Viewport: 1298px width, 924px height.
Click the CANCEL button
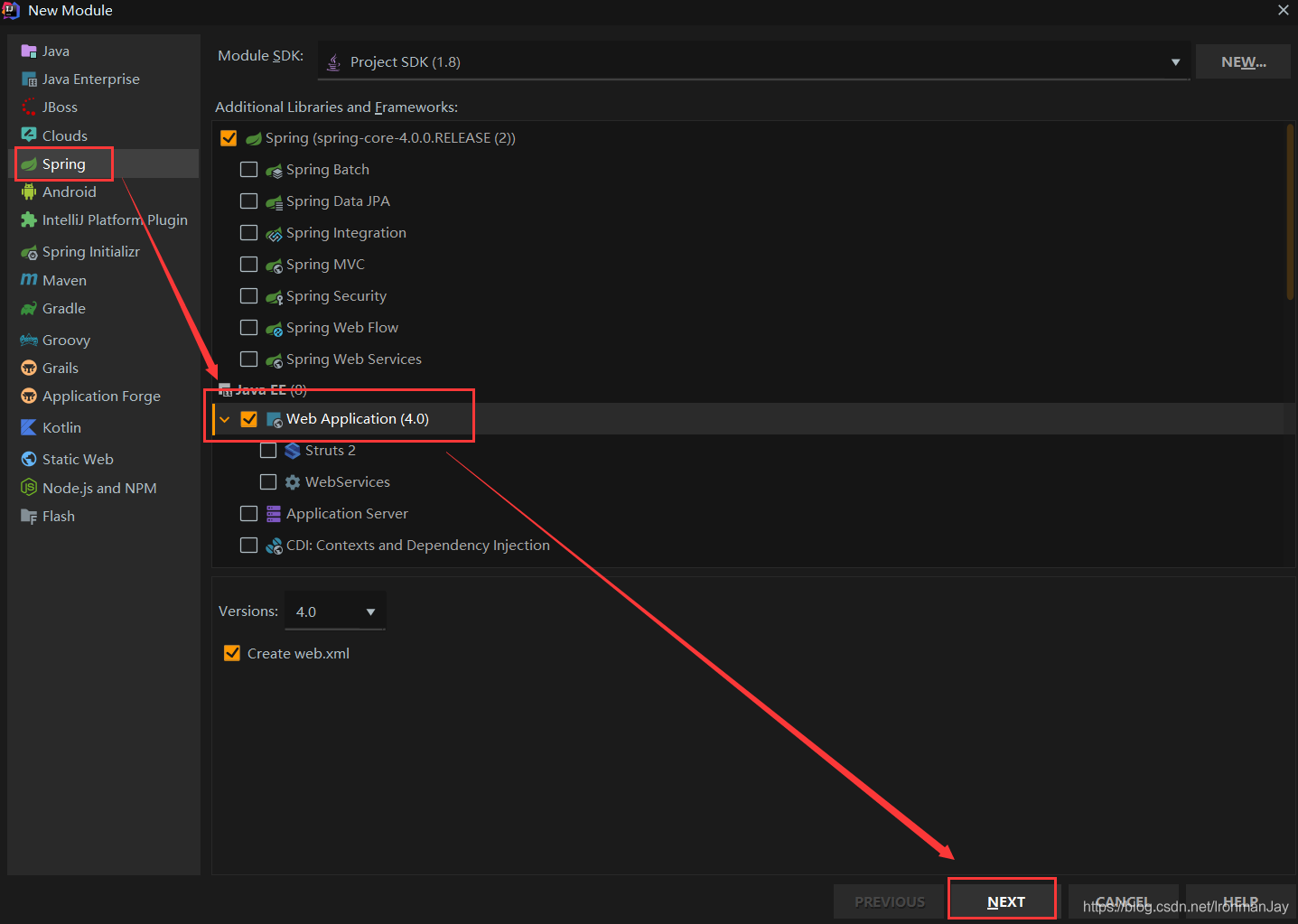tap(1123, 901)
